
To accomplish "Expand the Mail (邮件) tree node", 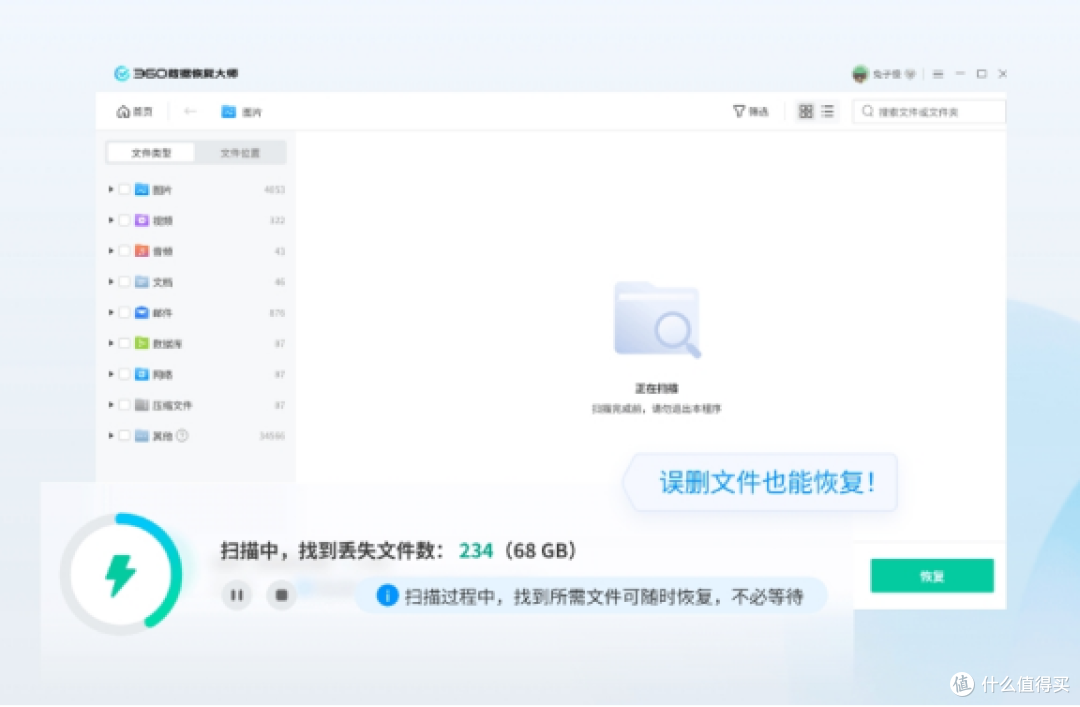I will [110, 313].
